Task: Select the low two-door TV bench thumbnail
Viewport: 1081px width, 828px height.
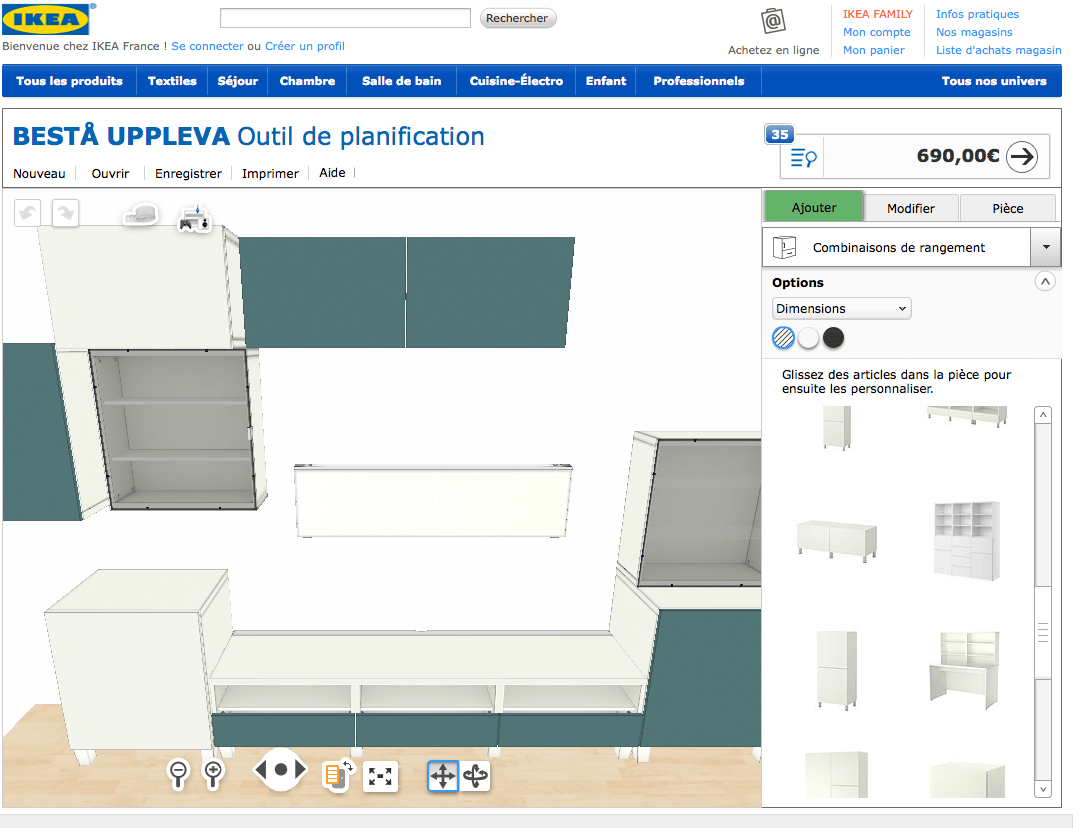Action: pos(837,541)
